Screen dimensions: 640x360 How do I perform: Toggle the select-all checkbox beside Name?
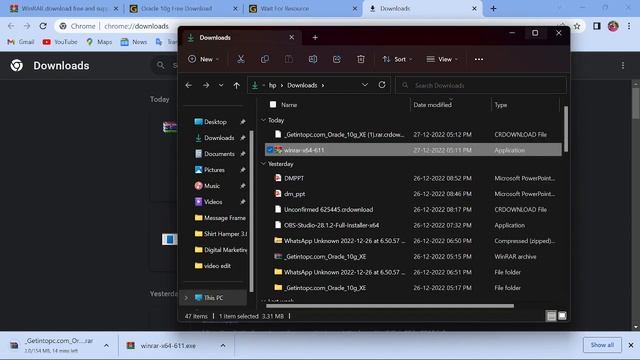273,104
